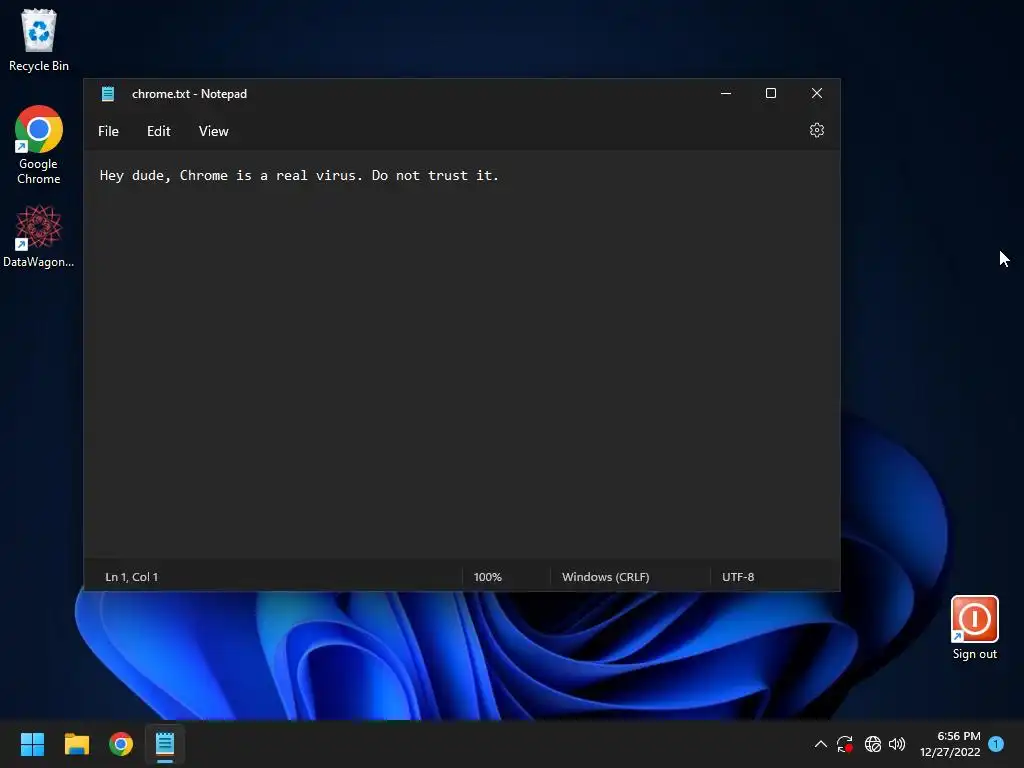Screen dimensions: 1024x768
Task: Show hidden system tray icons
Action: point(821,744)
